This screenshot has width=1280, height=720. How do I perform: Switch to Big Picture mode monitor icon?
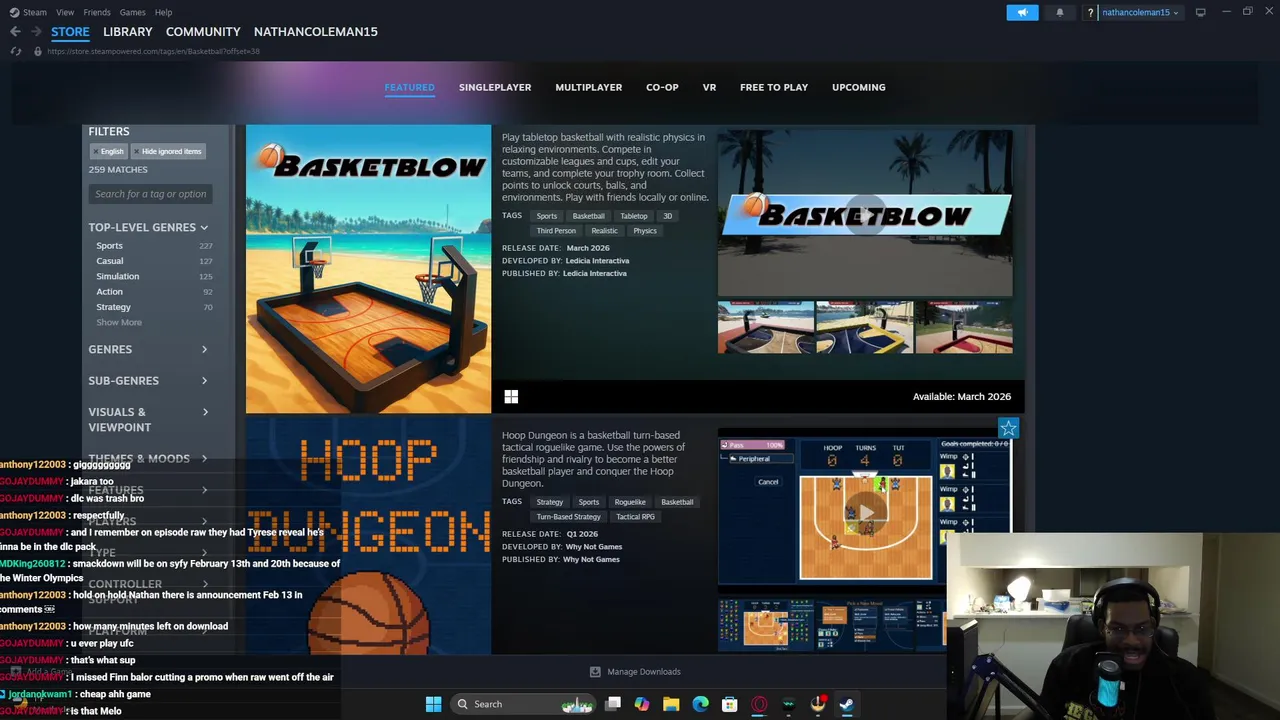pos(1200,12)
